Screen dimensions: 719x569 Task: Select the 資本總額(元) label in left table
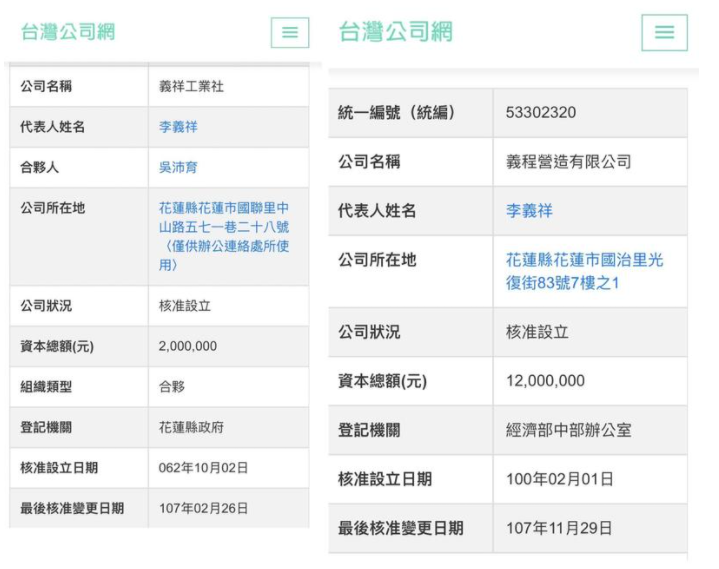[x=57, y=346]
